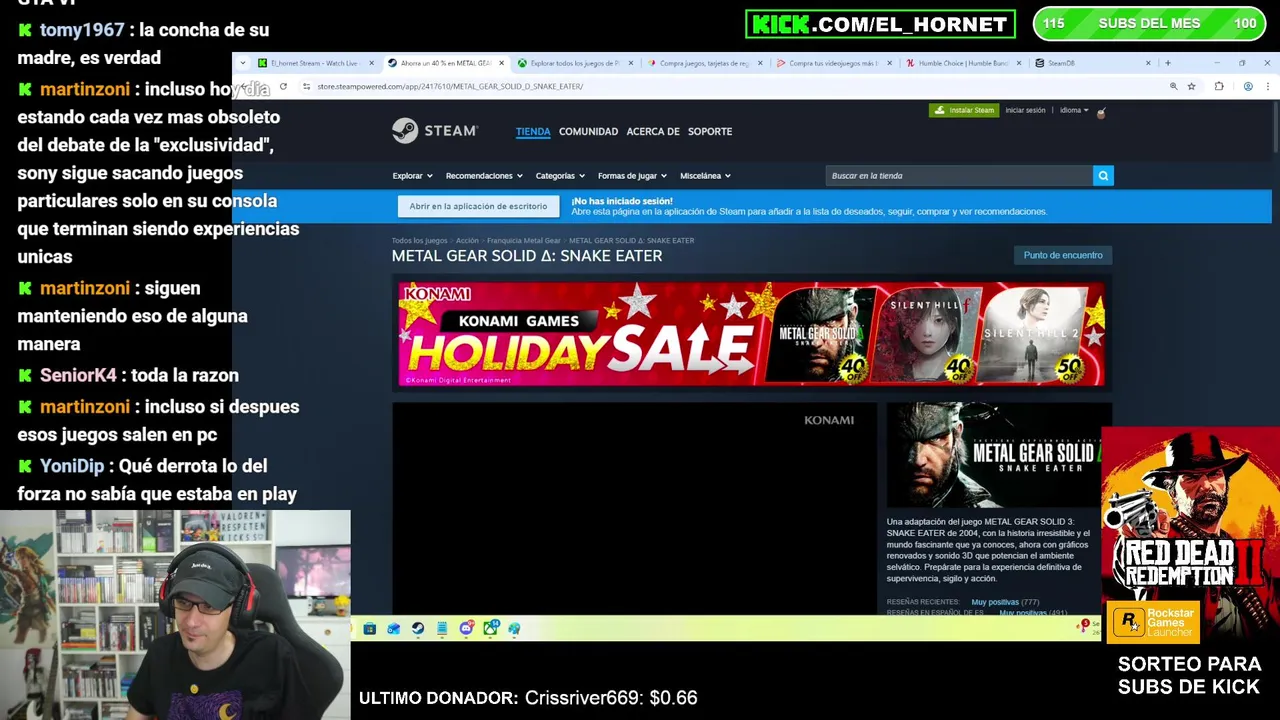Open the COMUNIDAD menu
The image size is (1280, 720).
[x=588, y=131]
